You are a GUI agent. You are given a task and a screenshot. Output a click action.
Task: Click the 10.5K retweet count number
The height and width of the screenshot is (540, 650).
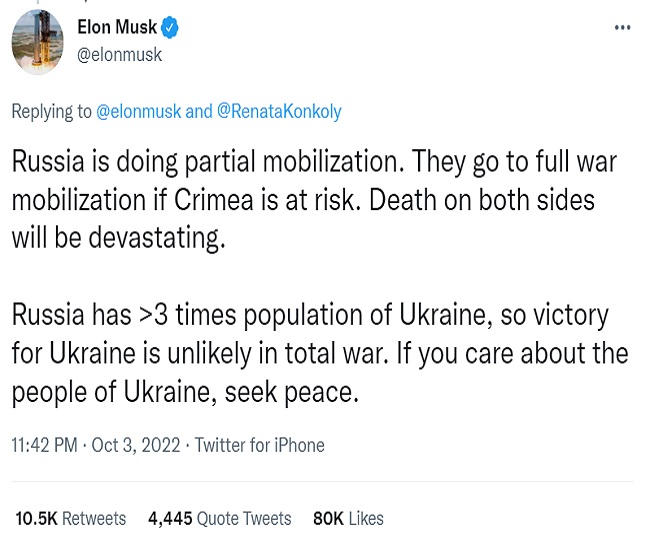(x=37, y=518)
